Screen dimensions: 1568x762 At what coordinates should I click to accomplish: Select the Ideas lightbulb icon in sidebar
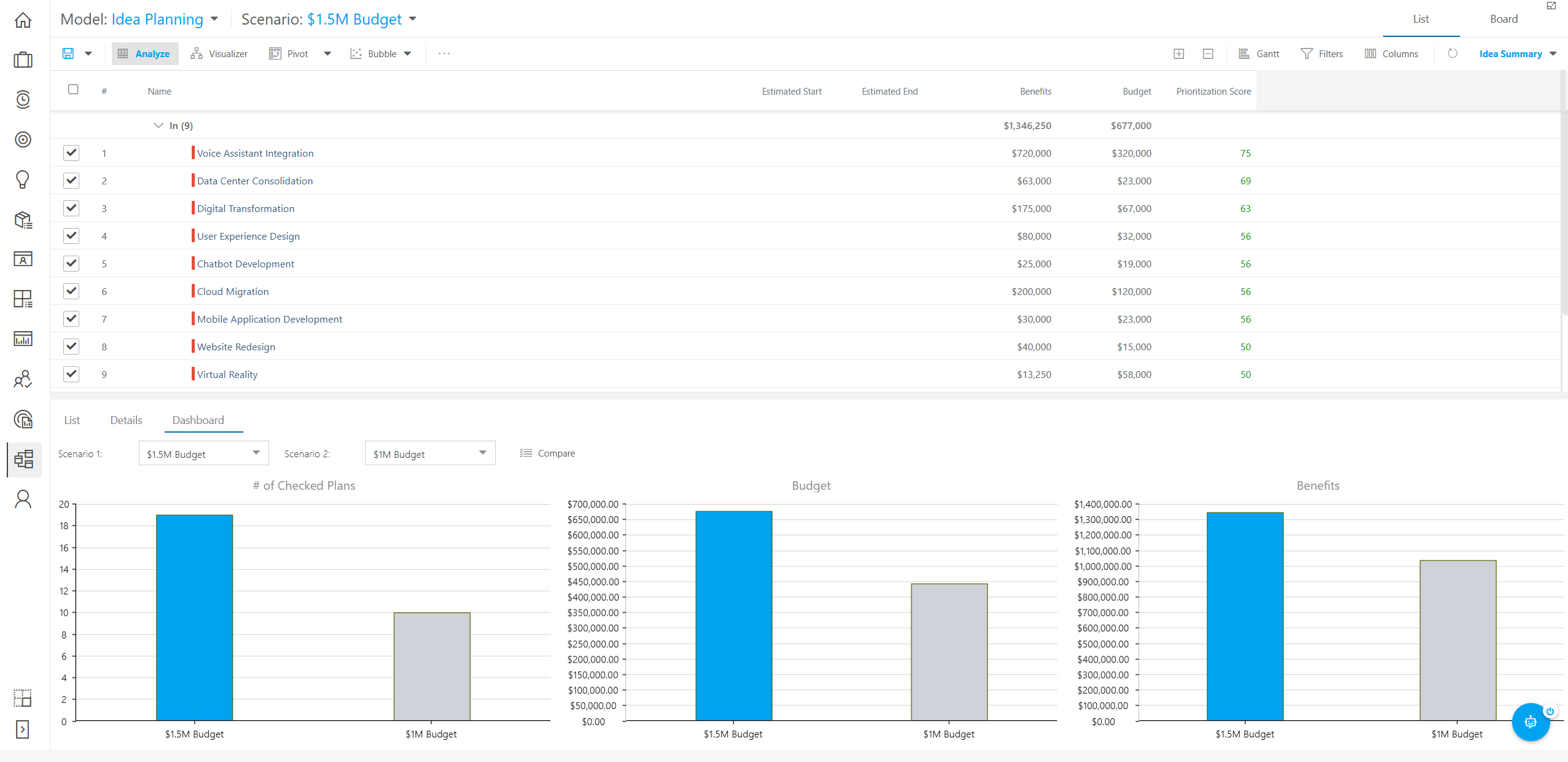[23, 179]
